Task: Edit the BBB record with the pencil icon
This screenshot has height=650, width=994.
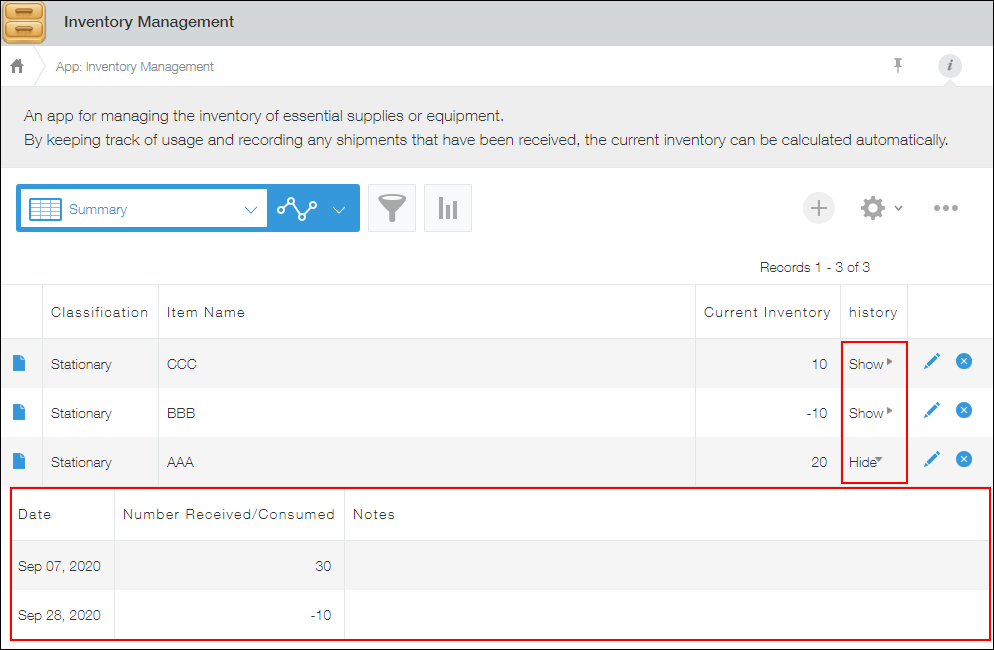Action: (x=931, y=410)
